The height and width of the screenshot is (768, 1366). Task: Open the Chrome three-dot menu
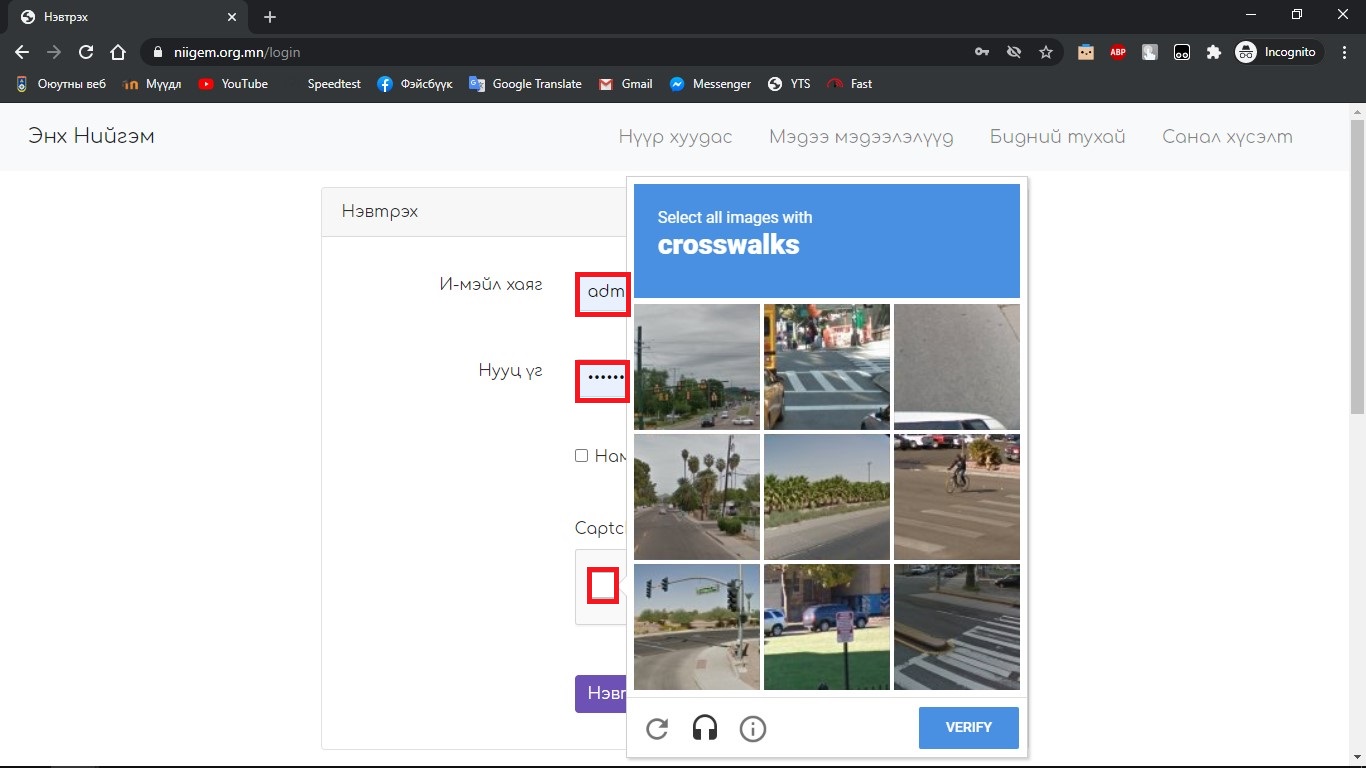tap(1344, 52)
